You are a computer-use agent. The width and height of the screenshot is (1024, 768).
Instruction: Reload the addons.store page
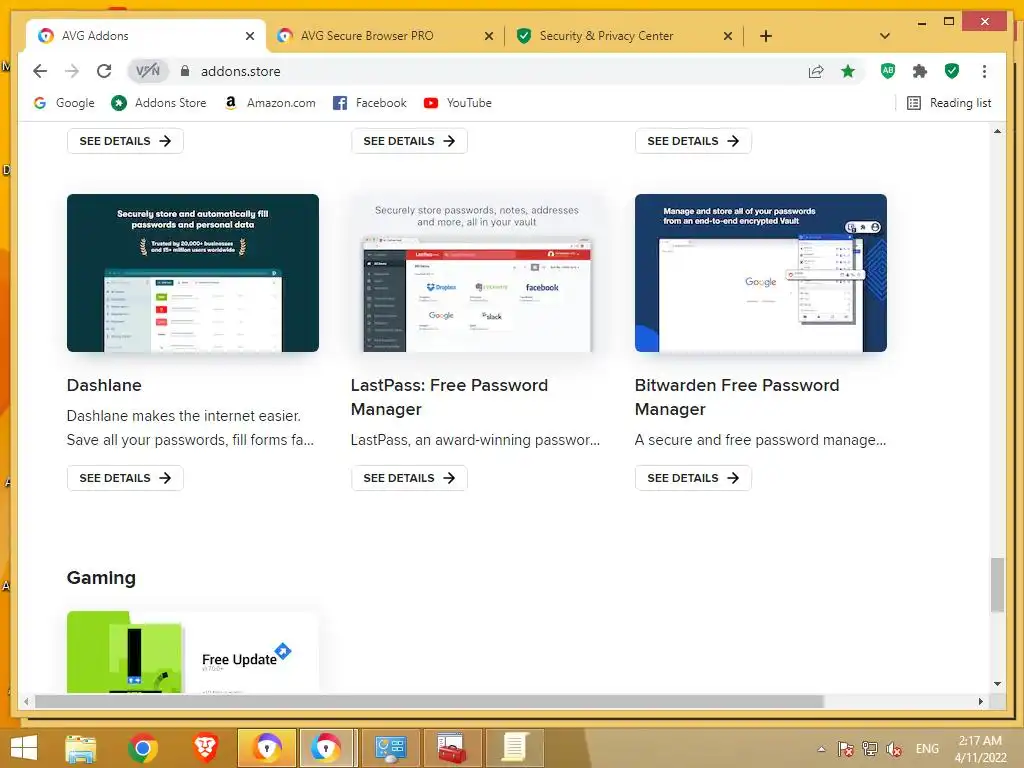point(104,71)
